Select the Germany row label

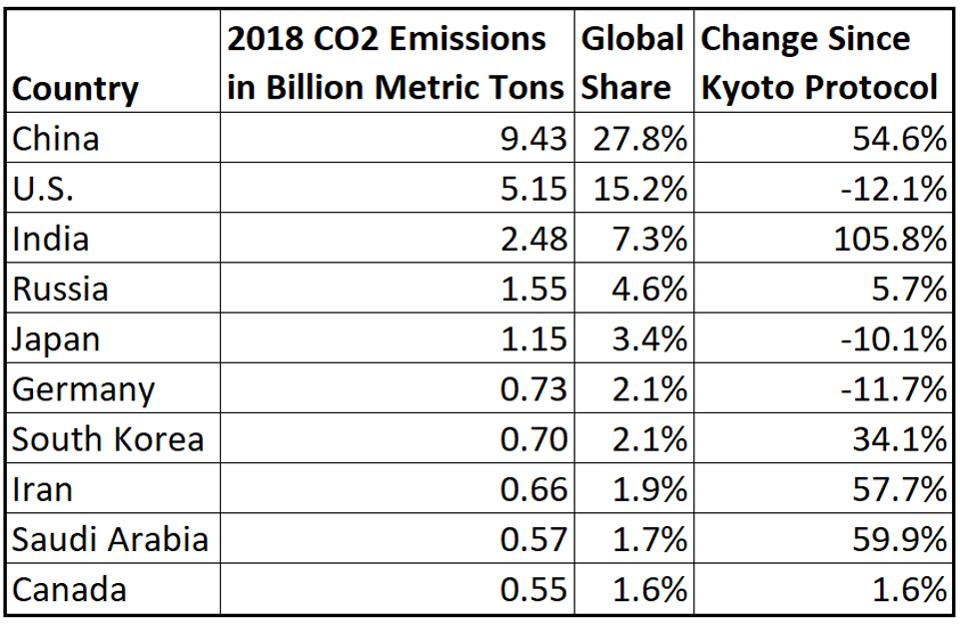(x=83, y=388)
